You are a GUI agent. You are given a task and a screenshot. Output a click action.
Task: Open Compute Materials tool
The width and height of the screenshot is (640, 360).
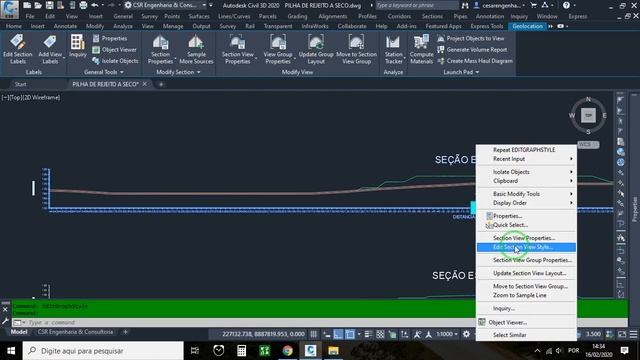(421, 49)
